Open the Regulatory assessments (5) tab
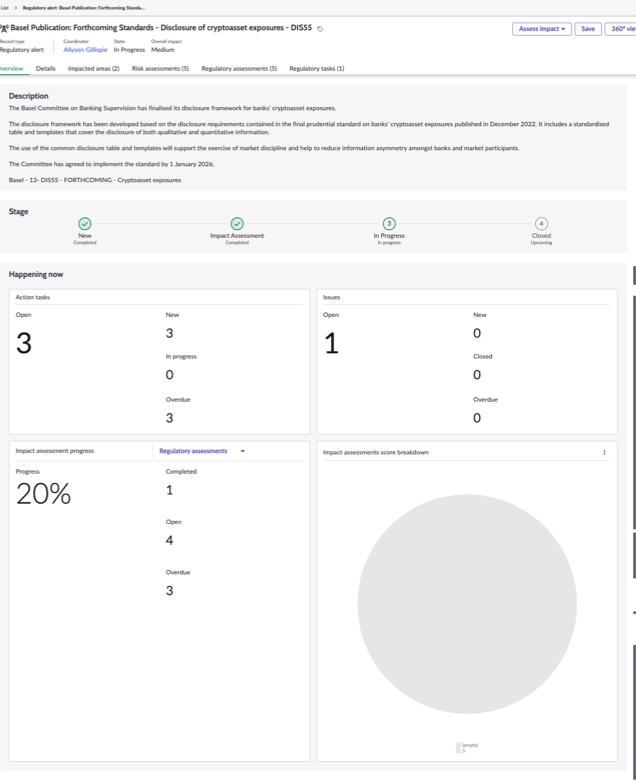Image resolution: width=636 pixels, height=781 pixels. coord(239,69)
